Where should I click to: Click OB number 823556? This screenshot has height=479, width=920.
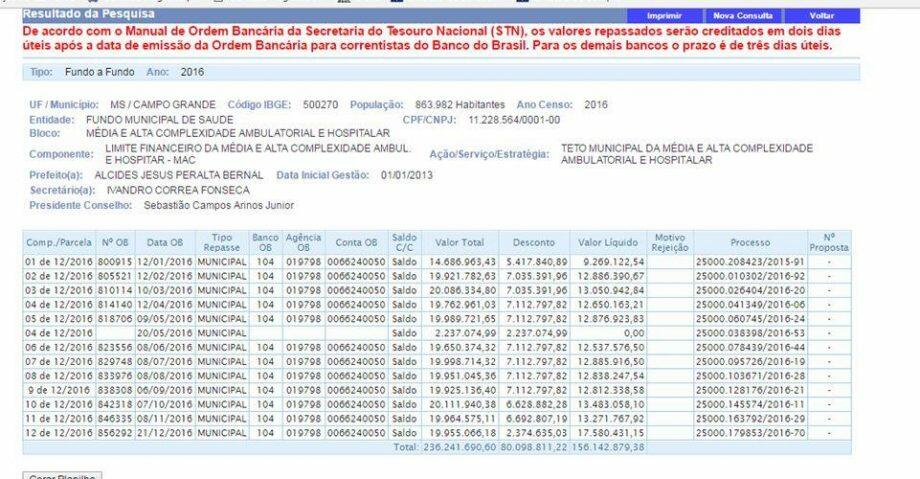click(x=115, y=348)
